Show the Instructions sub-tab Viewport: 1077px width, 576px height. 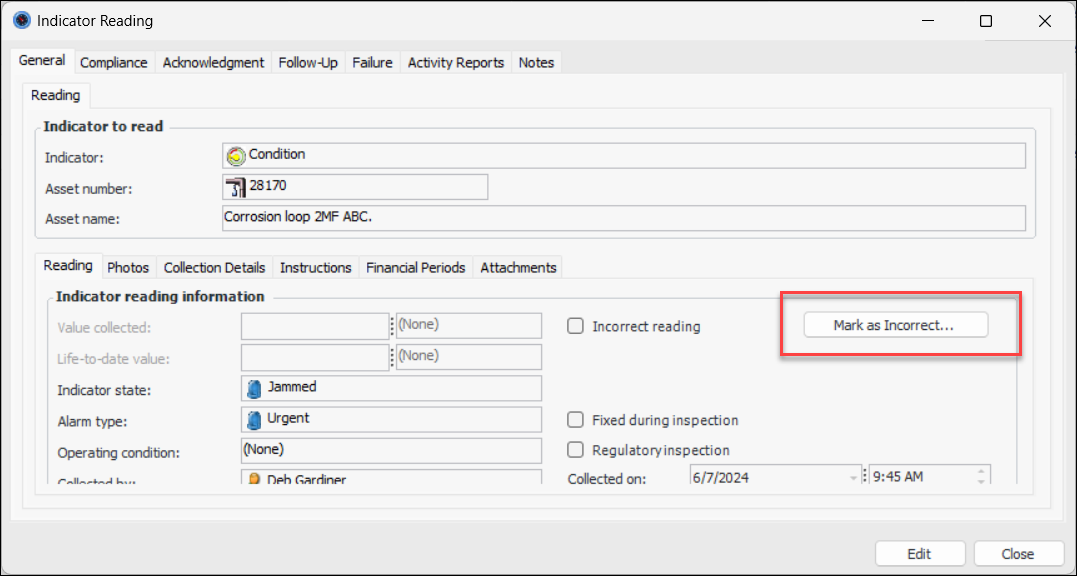pyautogui.click(x=316, y=268)
